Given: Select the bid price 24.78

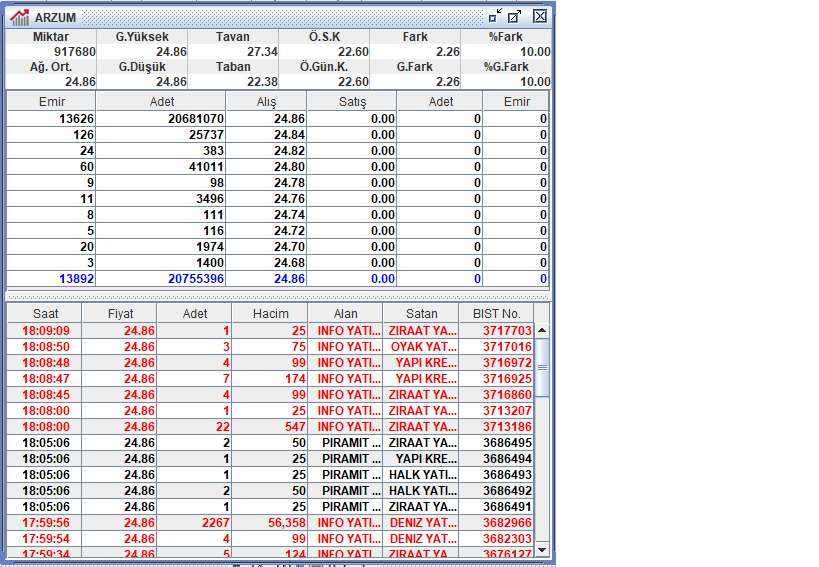Looking at the screenshot, I should pyautogui.click(x=289, y=183).
